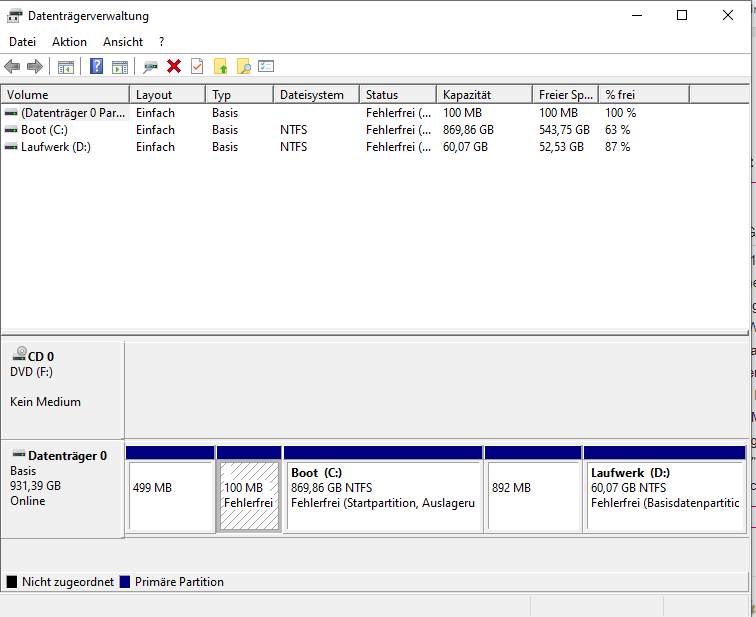The image size is (756, 617).
Task: Click the drive icon of Laufwerk (D:) row
Action: tap(11, 147)
